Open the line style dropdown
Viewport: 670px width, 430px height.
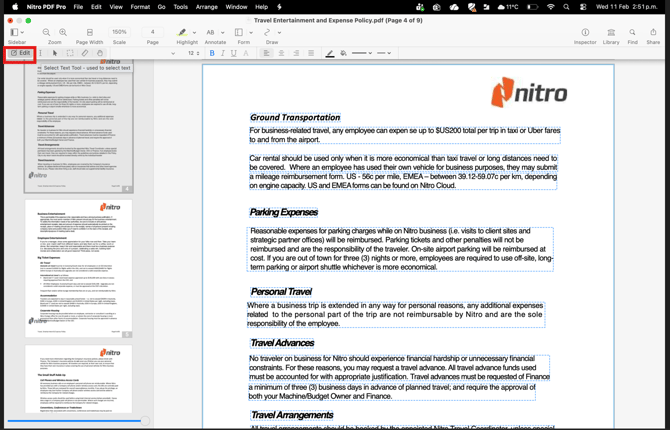tap(384, 53)
